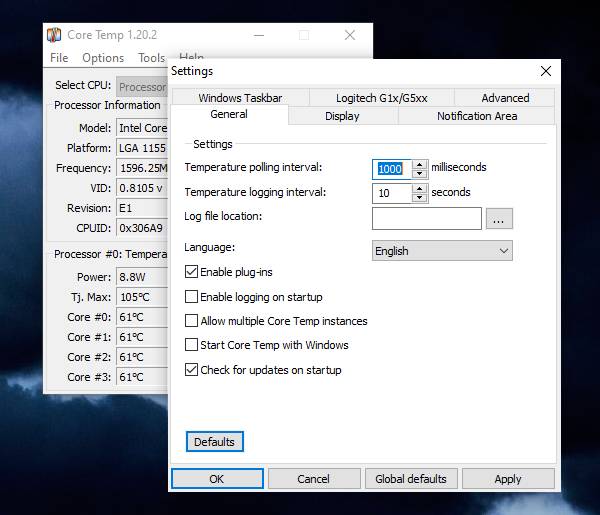Increase temperature polling interval with up arrow
The width and height of the screenshot is (600, 515).
(419, 165)
